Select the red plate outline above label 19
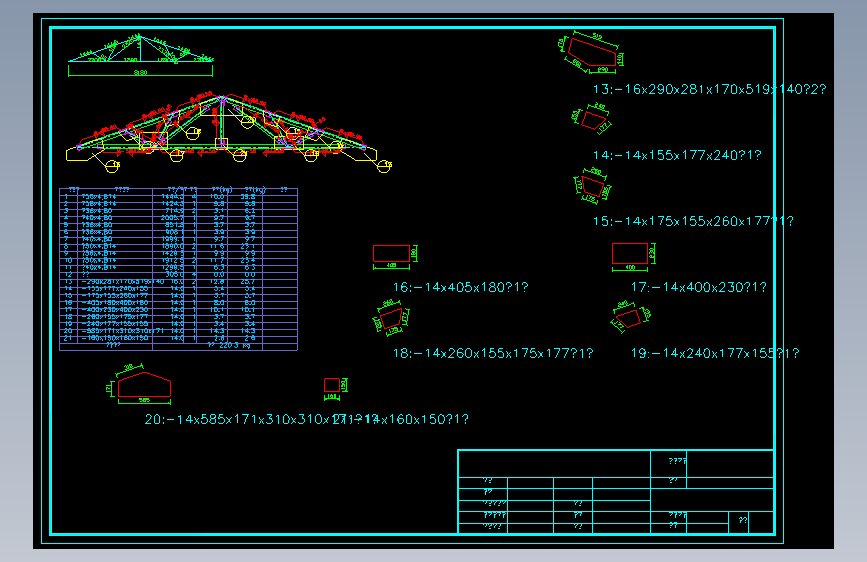The image size is (867, 562). coord(629,318)
